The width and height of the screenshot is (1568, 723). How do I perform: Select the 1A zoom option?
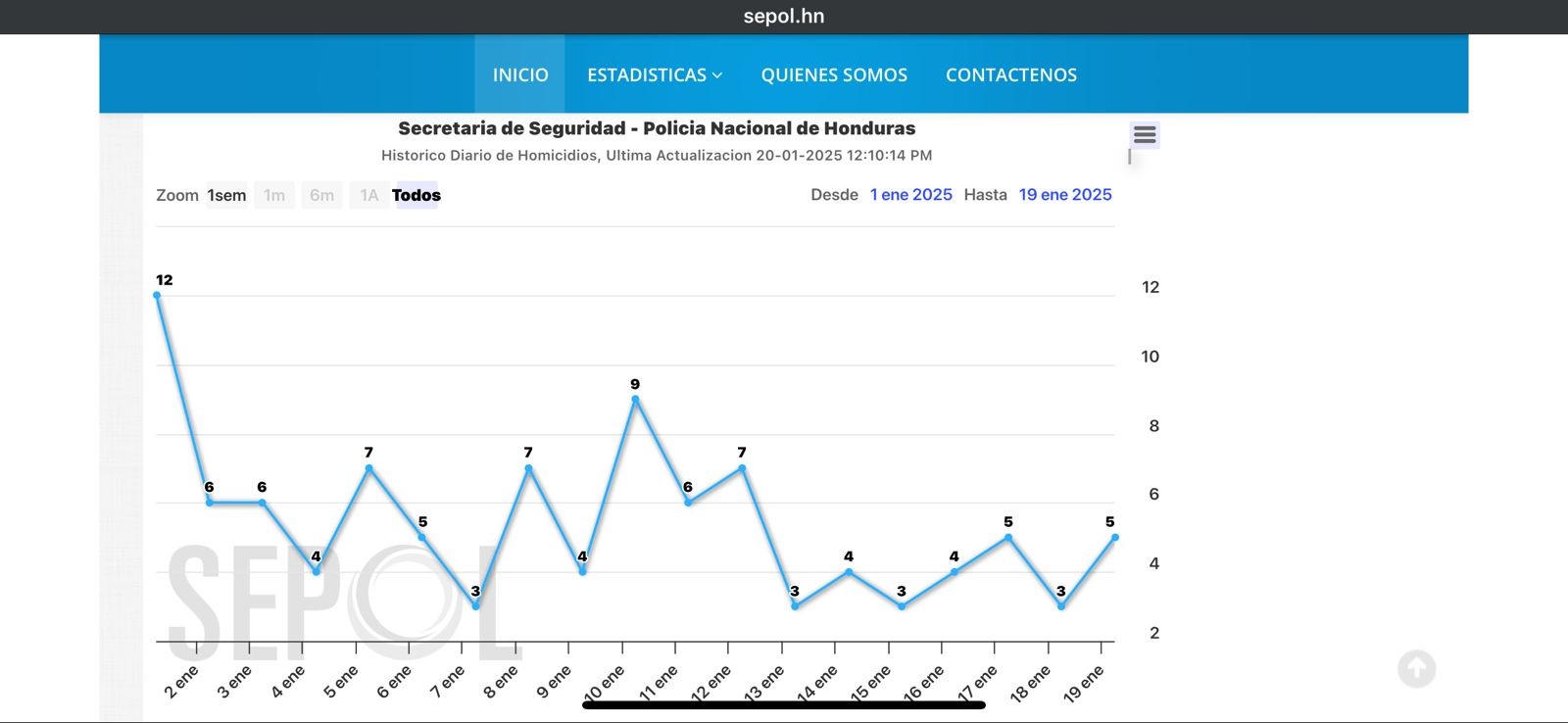tap(368, 196)
